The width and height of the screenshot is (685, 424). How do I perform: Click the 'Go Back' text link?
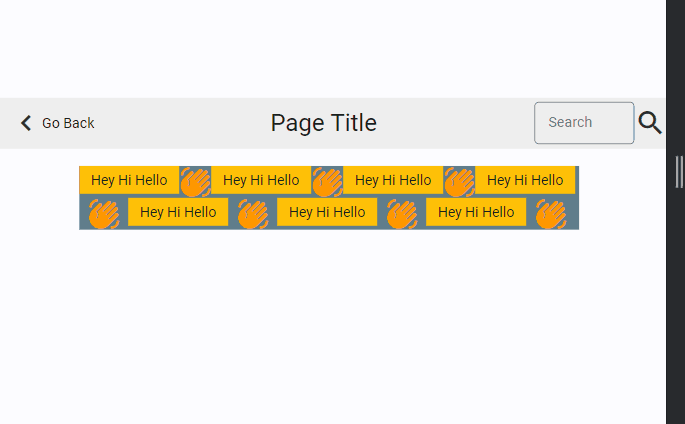point(68,123)
